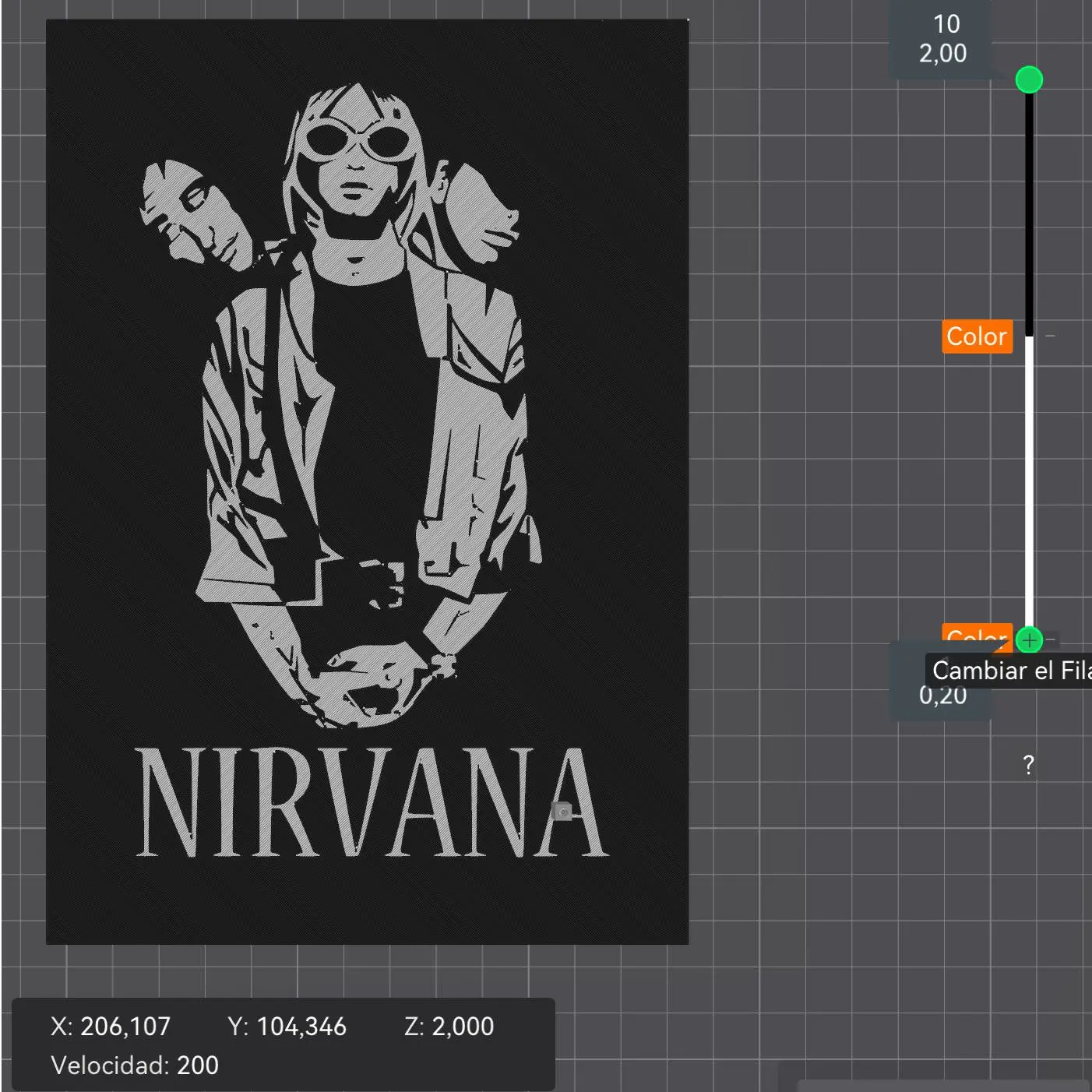The image size is (1092, 1092).
Task: Click the 2,00 layer height value
Action: (x=942, y=54)
